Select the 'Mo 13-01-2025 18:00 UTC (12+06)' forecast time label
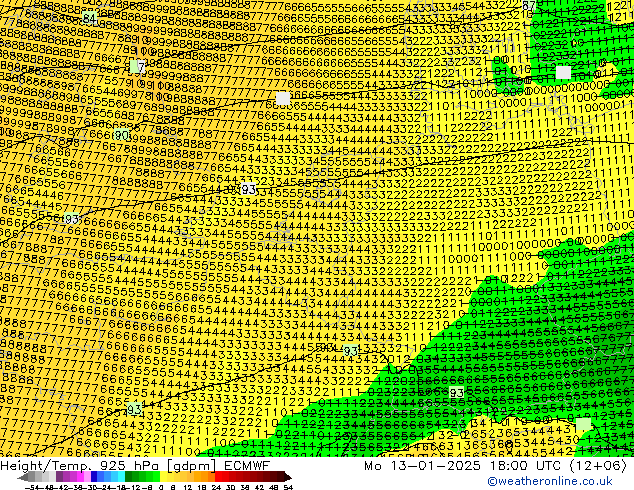This screenshot has width=634, height=490. (496, 465)
